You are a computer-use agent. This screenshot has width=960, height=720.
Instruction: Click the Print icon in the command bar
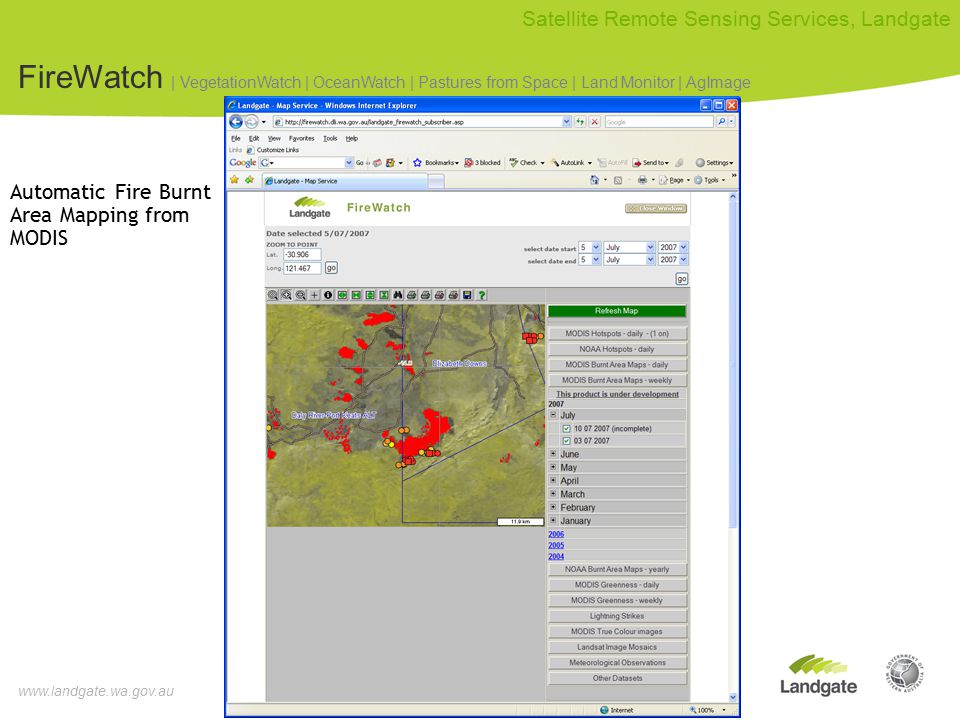click(642, 180)
